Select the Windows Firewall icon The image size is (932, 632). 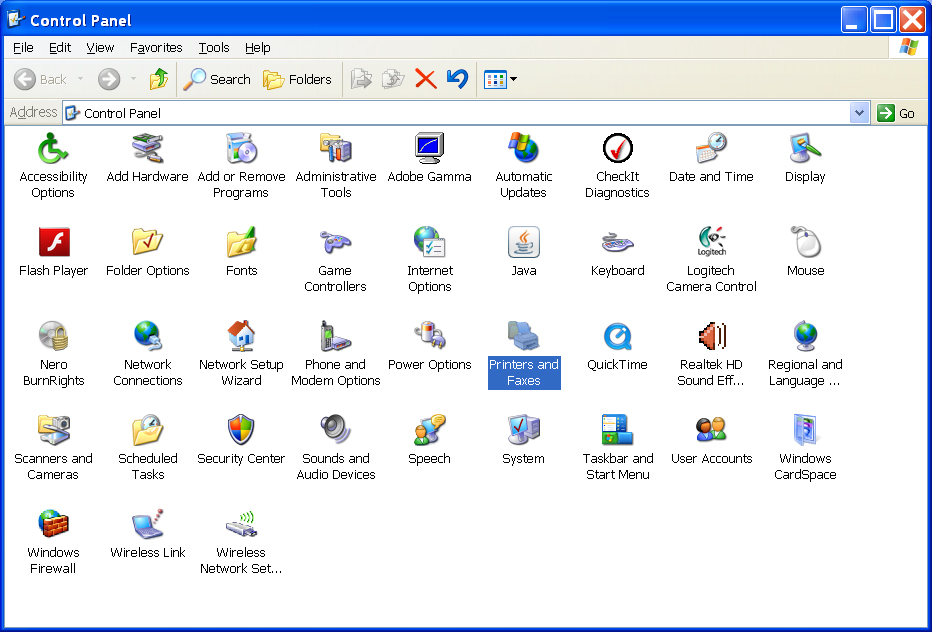coord(53,525)
